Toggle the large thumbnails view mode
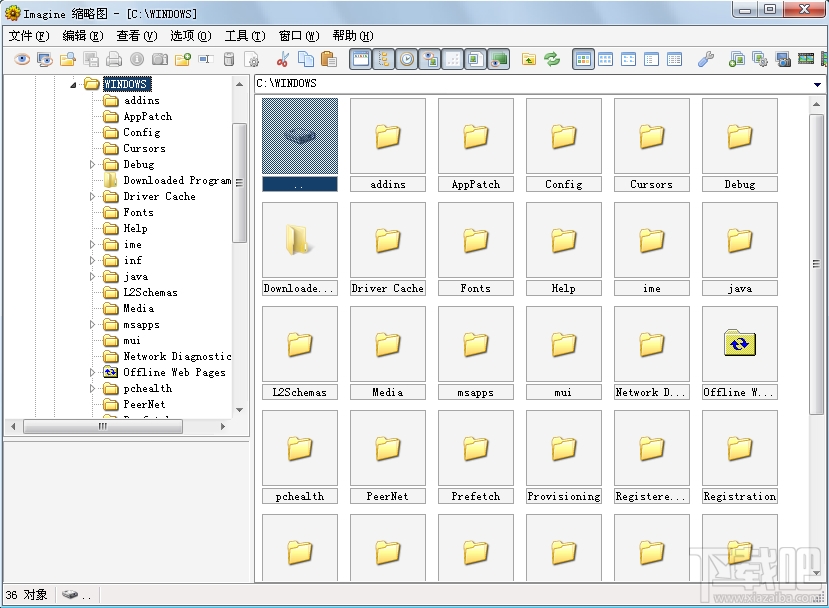This screenshot has height=608, width=829. (x=583, y=60)
